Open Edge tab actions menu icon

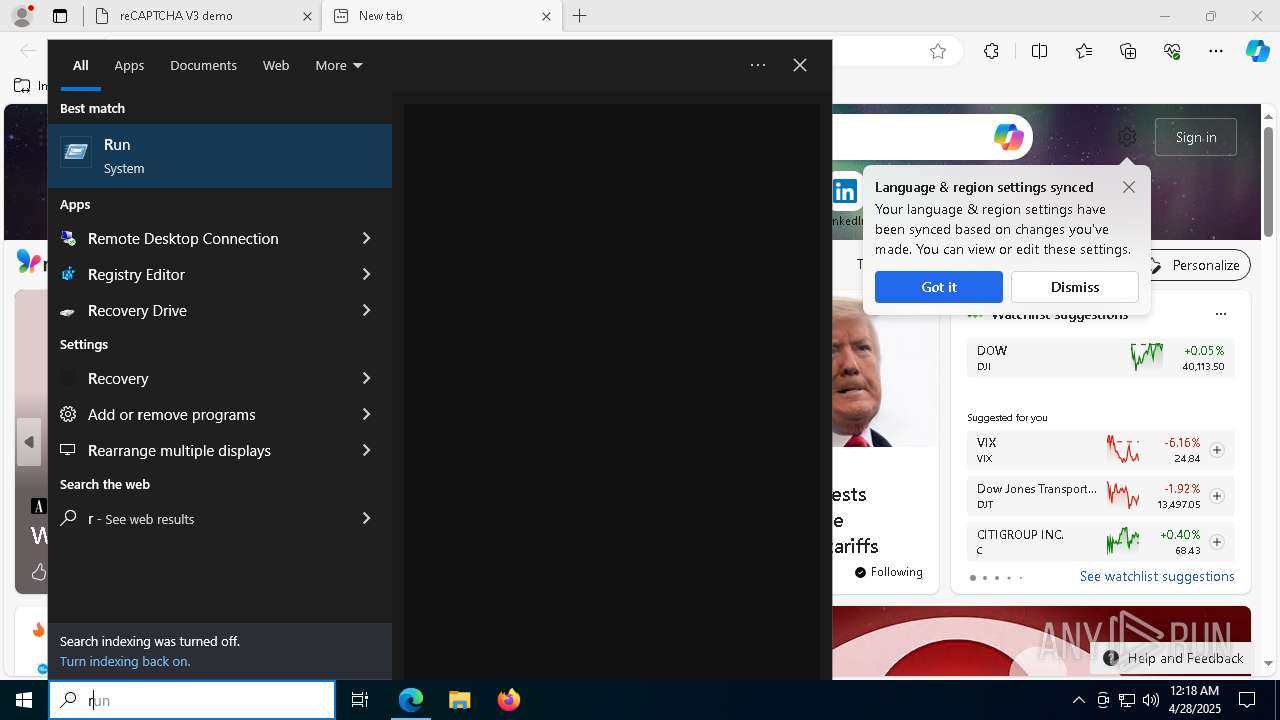pos(60,16)
